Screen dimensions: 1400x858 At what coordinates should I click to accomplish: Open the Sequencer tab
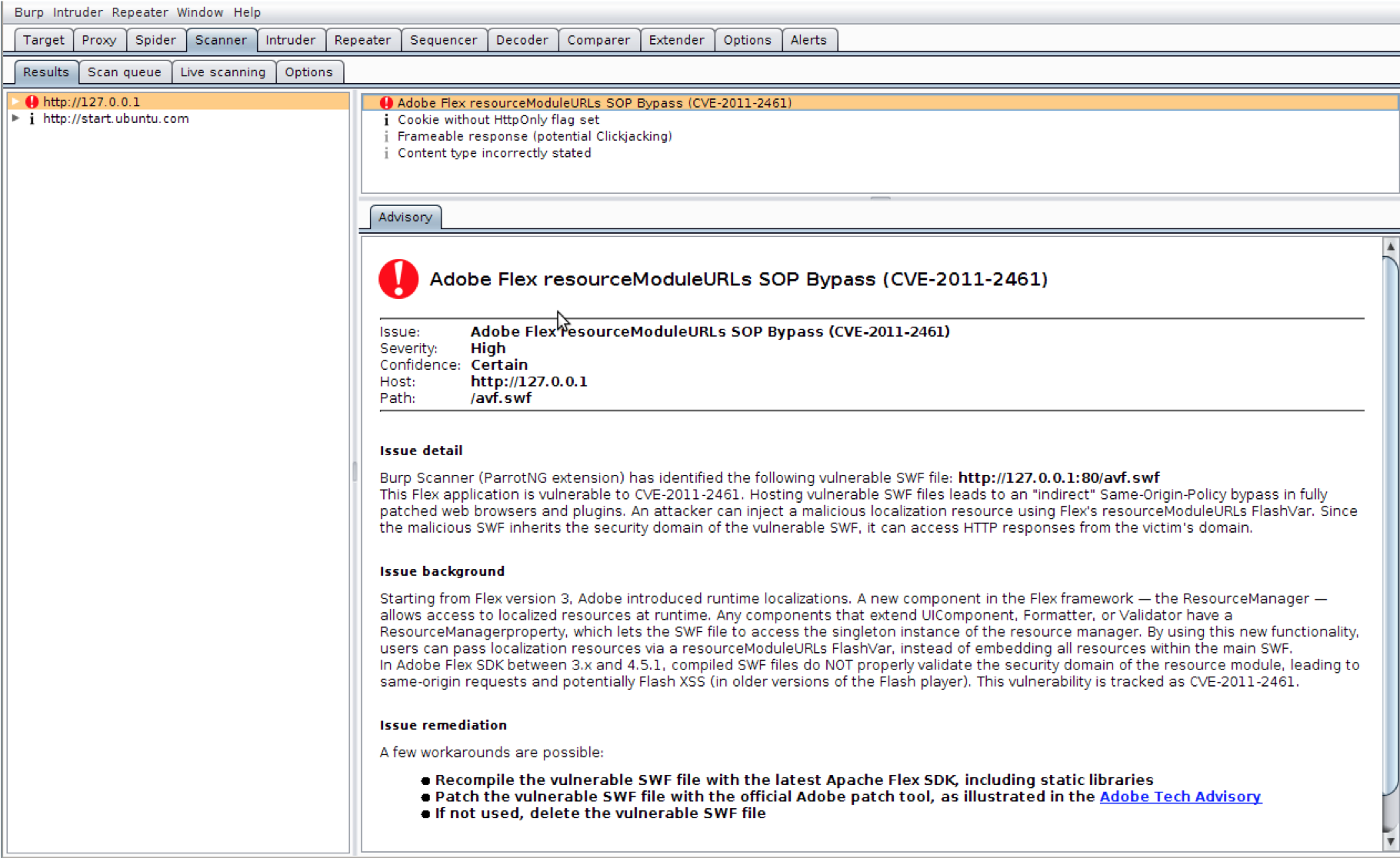point(444,40)
